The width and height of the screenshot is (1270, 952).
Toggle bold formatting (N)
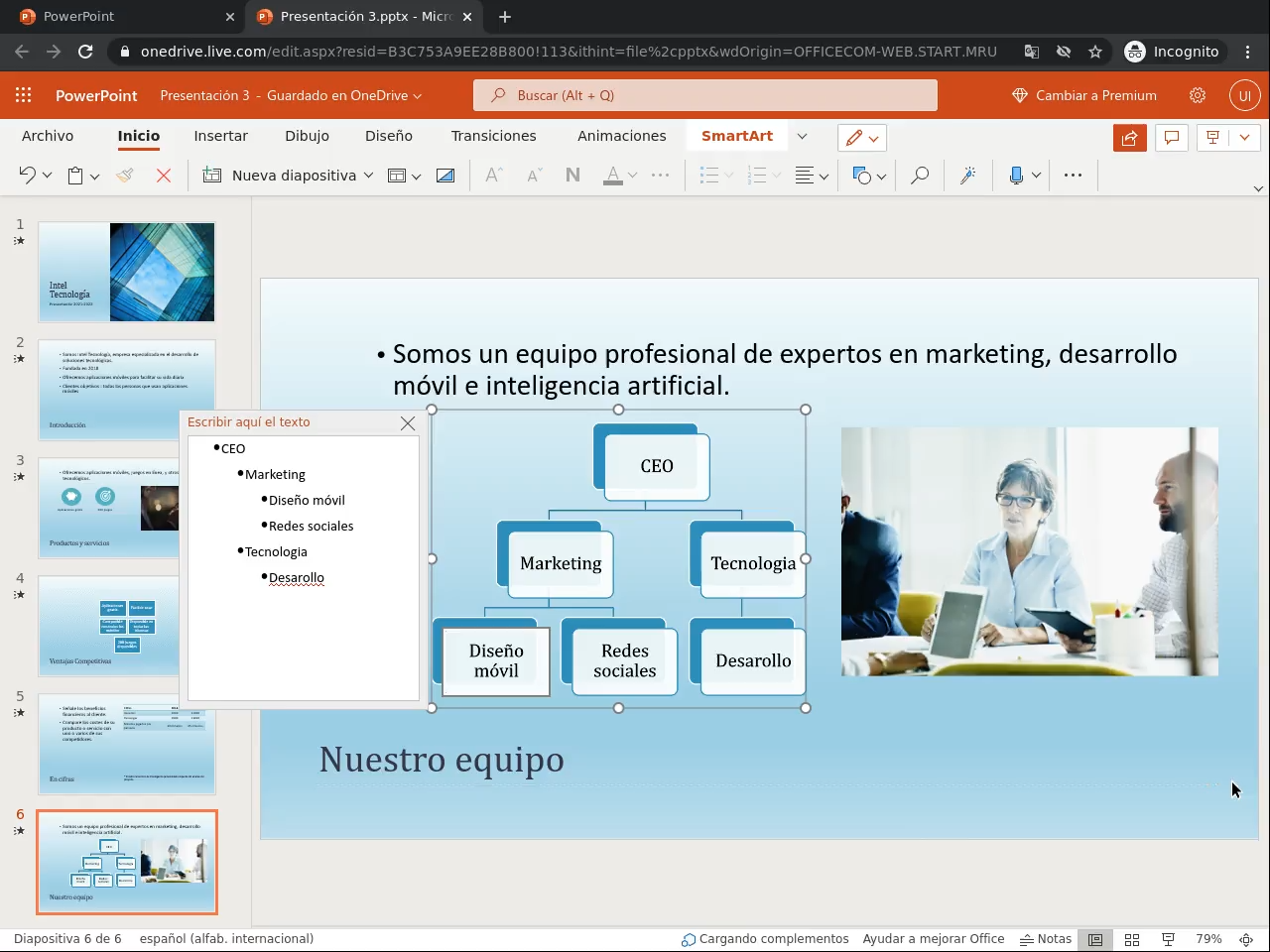tap(572, 176)
